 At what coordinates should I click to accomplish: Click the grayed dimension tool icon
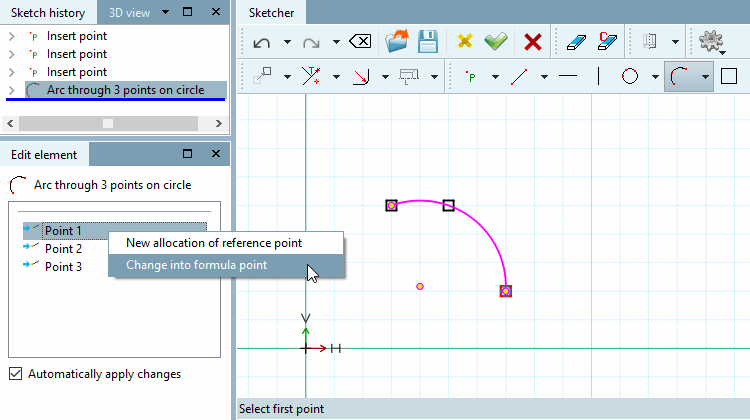pyautogui.click(x=409, y=77)
